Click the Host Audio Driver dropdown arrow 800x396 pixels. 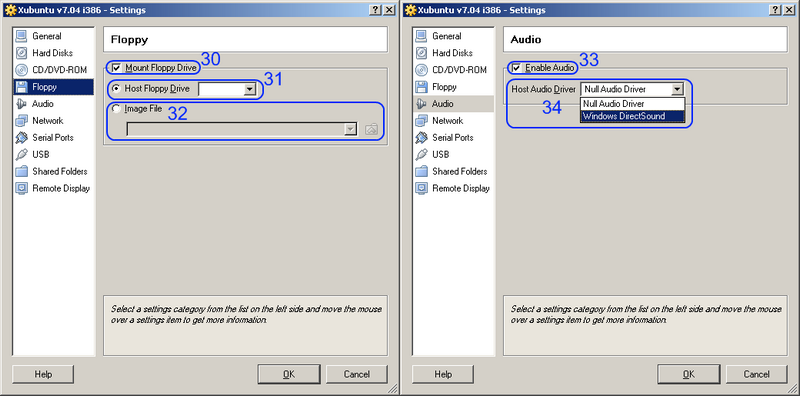click(x=677, y=89)
